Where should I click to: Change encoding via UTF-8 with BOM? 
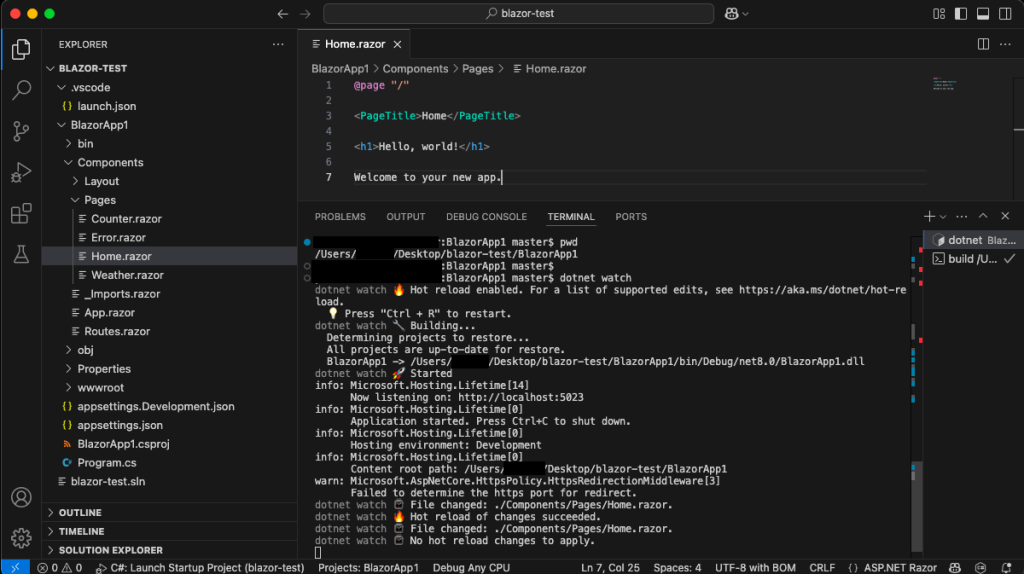pyautogui.click(x=755, y=567)
